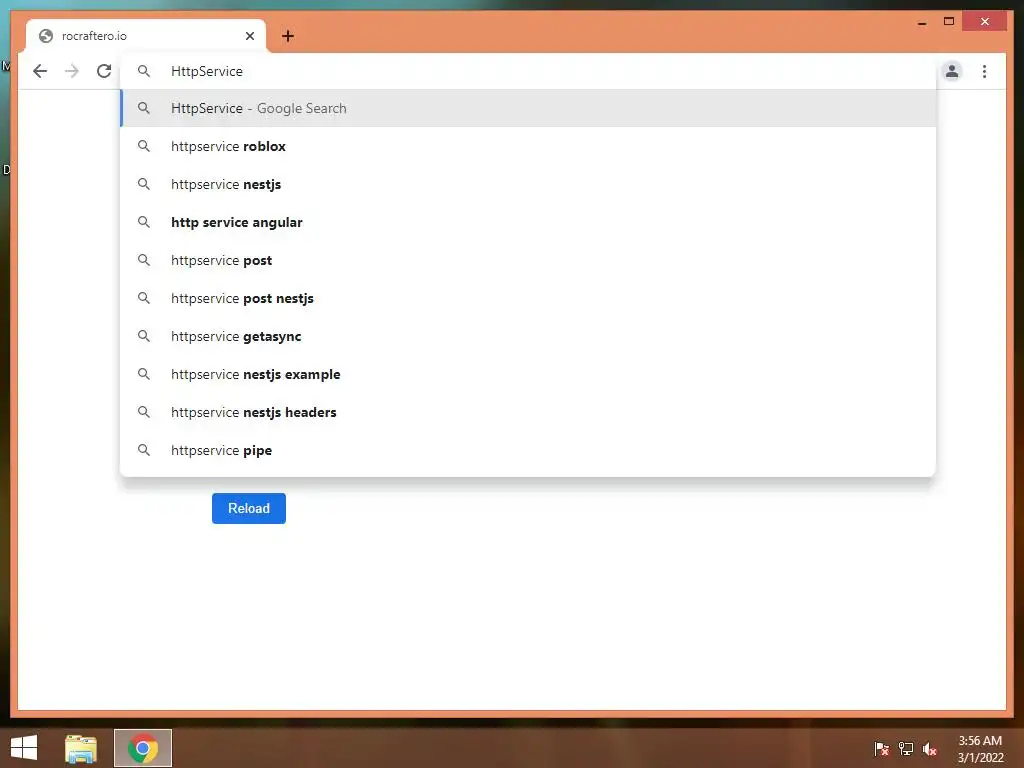Click magnifier icon in address bar

144,71
